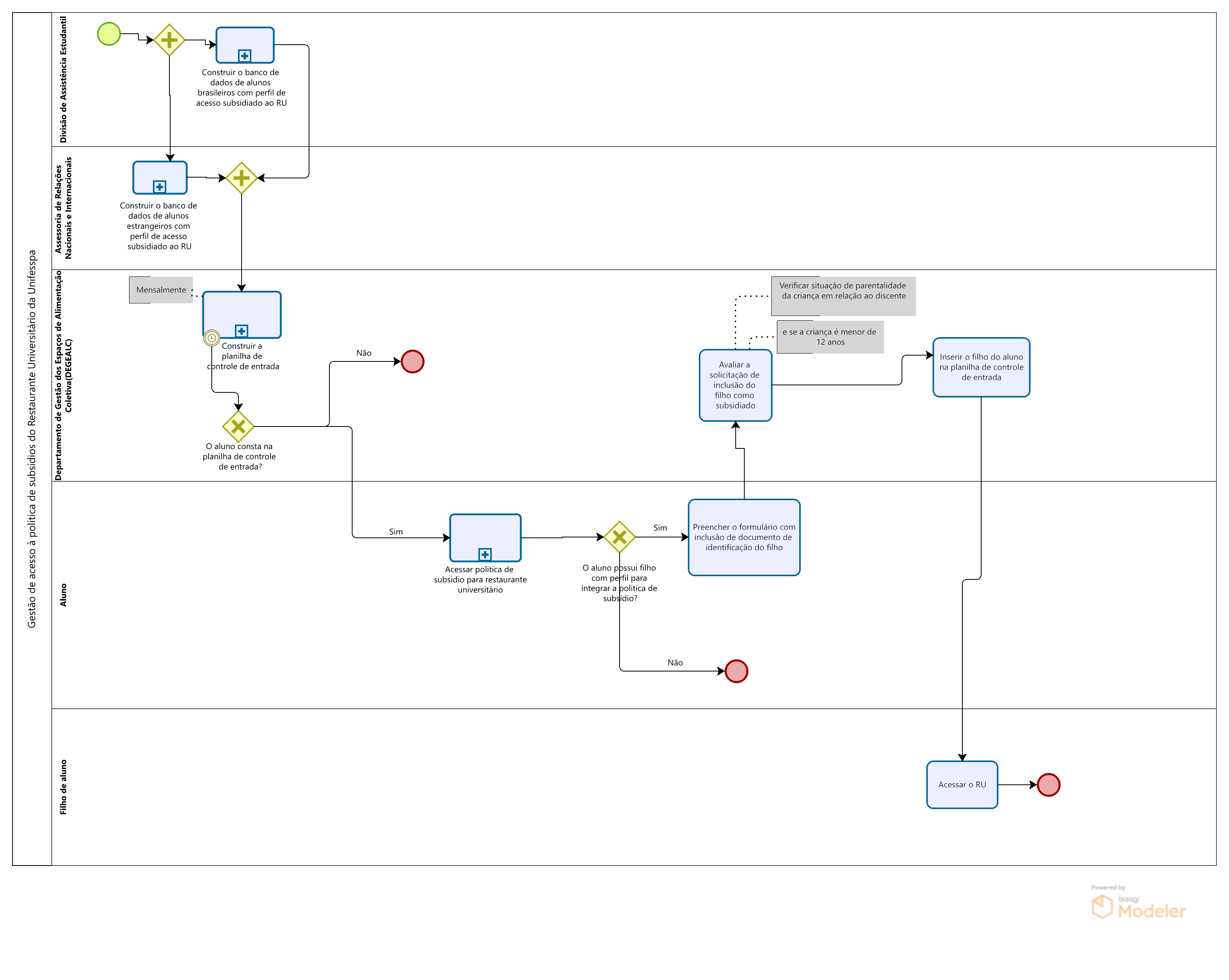Viewport: 1229px width, 980px height.
Task: Expand subprocess marker of alunos brasileiros task
Action: click(x=245, y=56)
